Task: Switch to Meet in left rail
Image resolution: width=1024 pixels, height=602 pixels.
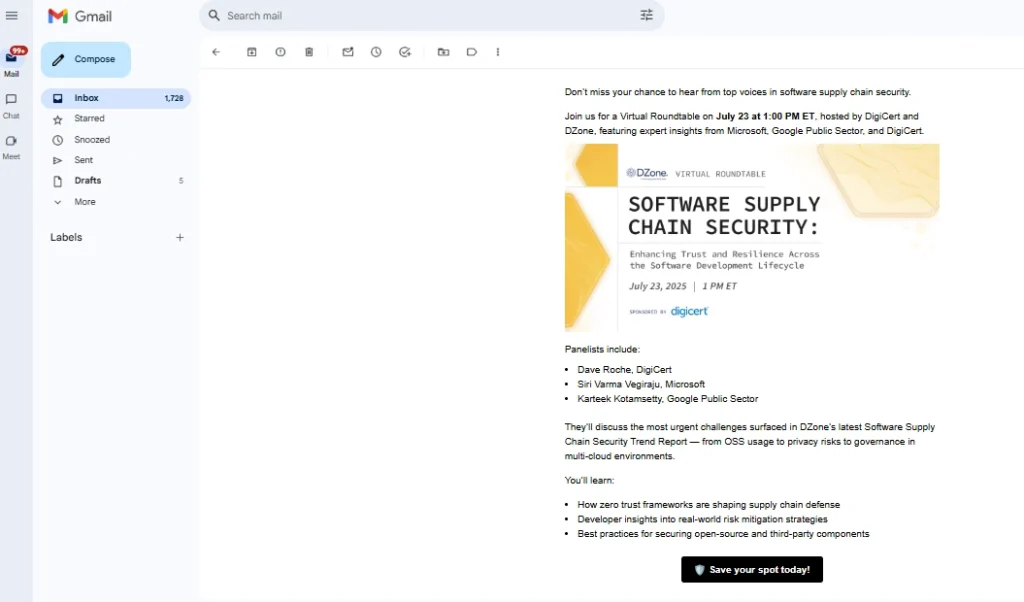Action: pos(11,147)
